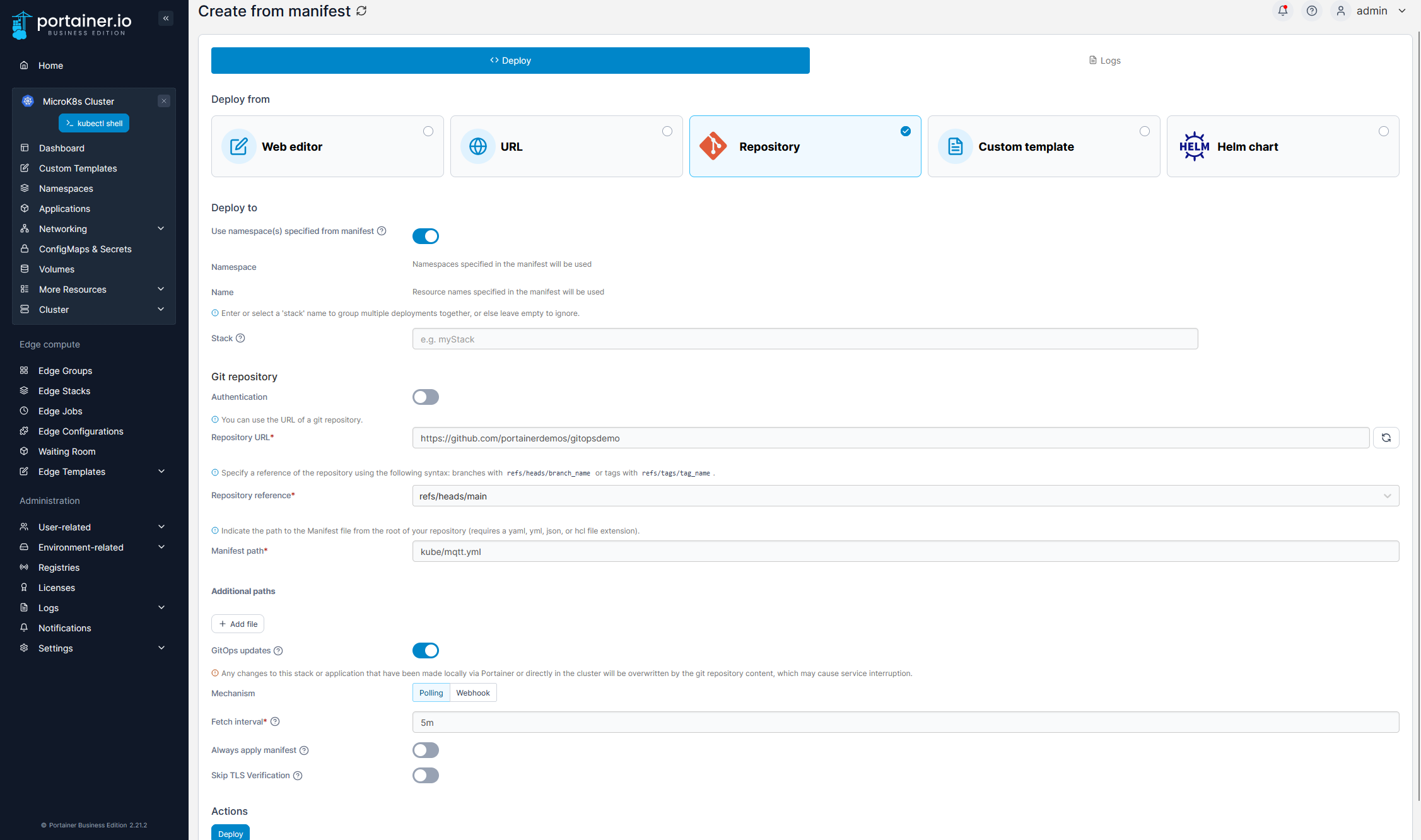
Task: Select the Custom template deploy icon
Action: point(956,146)
